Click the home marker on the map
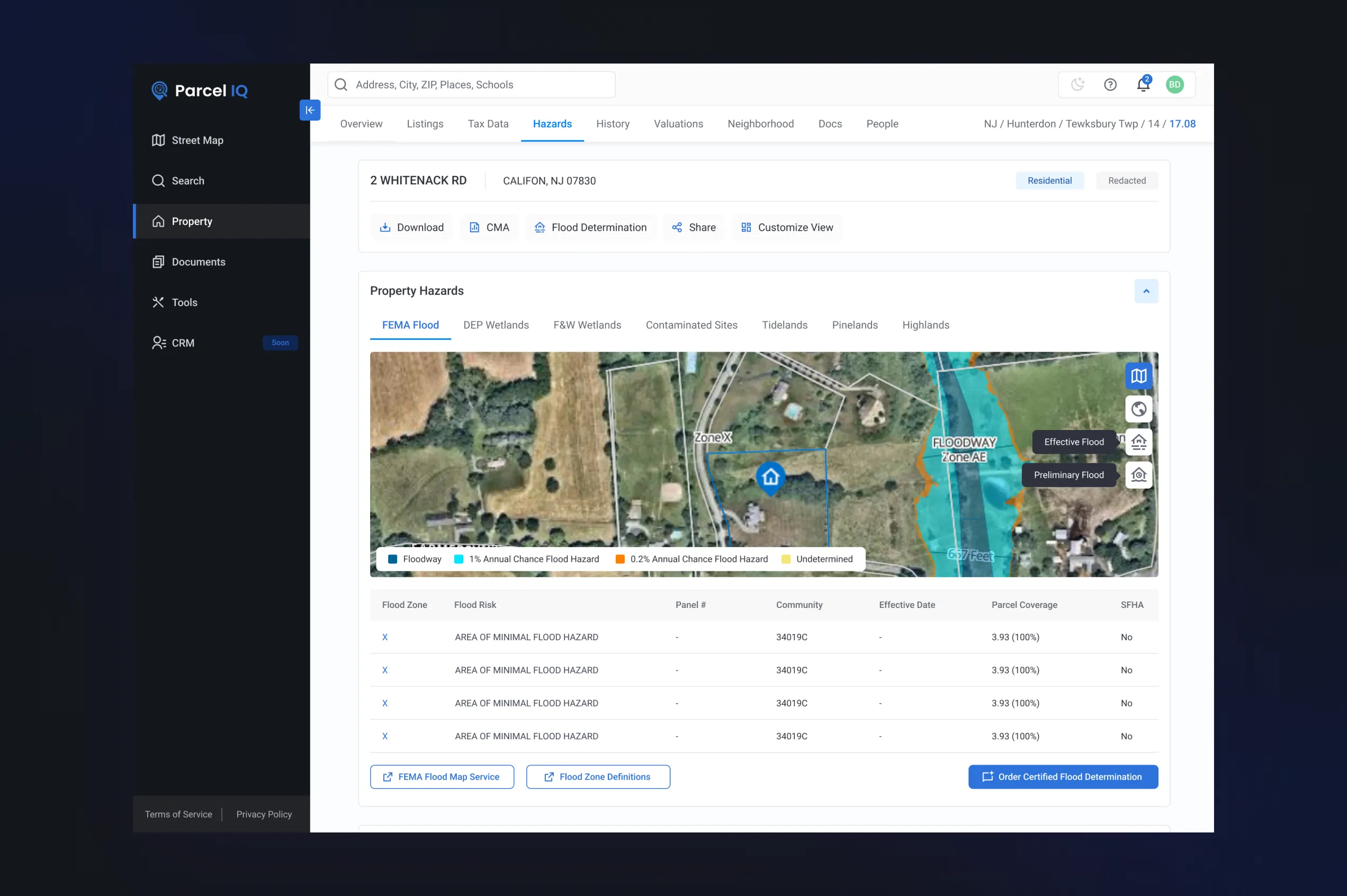This screenshot has height=896, width=1347. pyautogui.click(x=770, y=477)
